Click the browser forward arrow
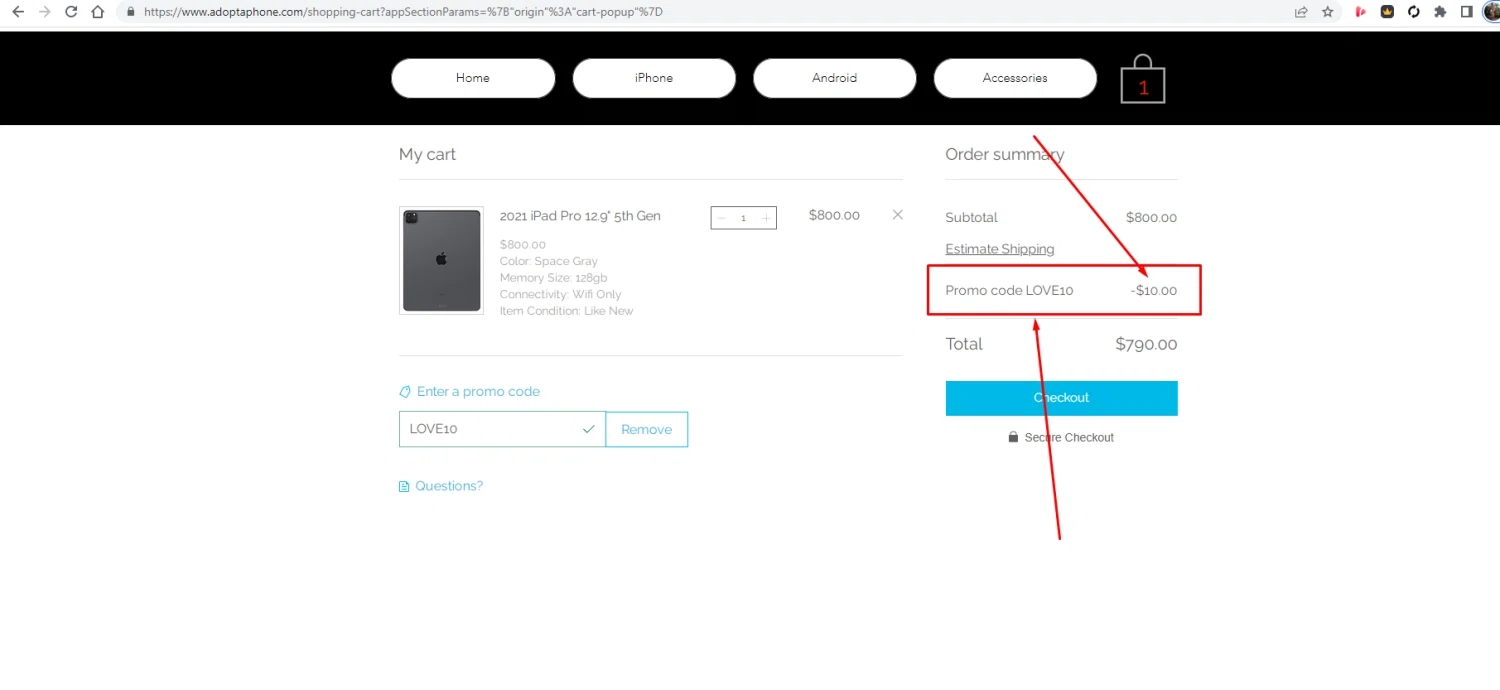 [x=44, y=12]
